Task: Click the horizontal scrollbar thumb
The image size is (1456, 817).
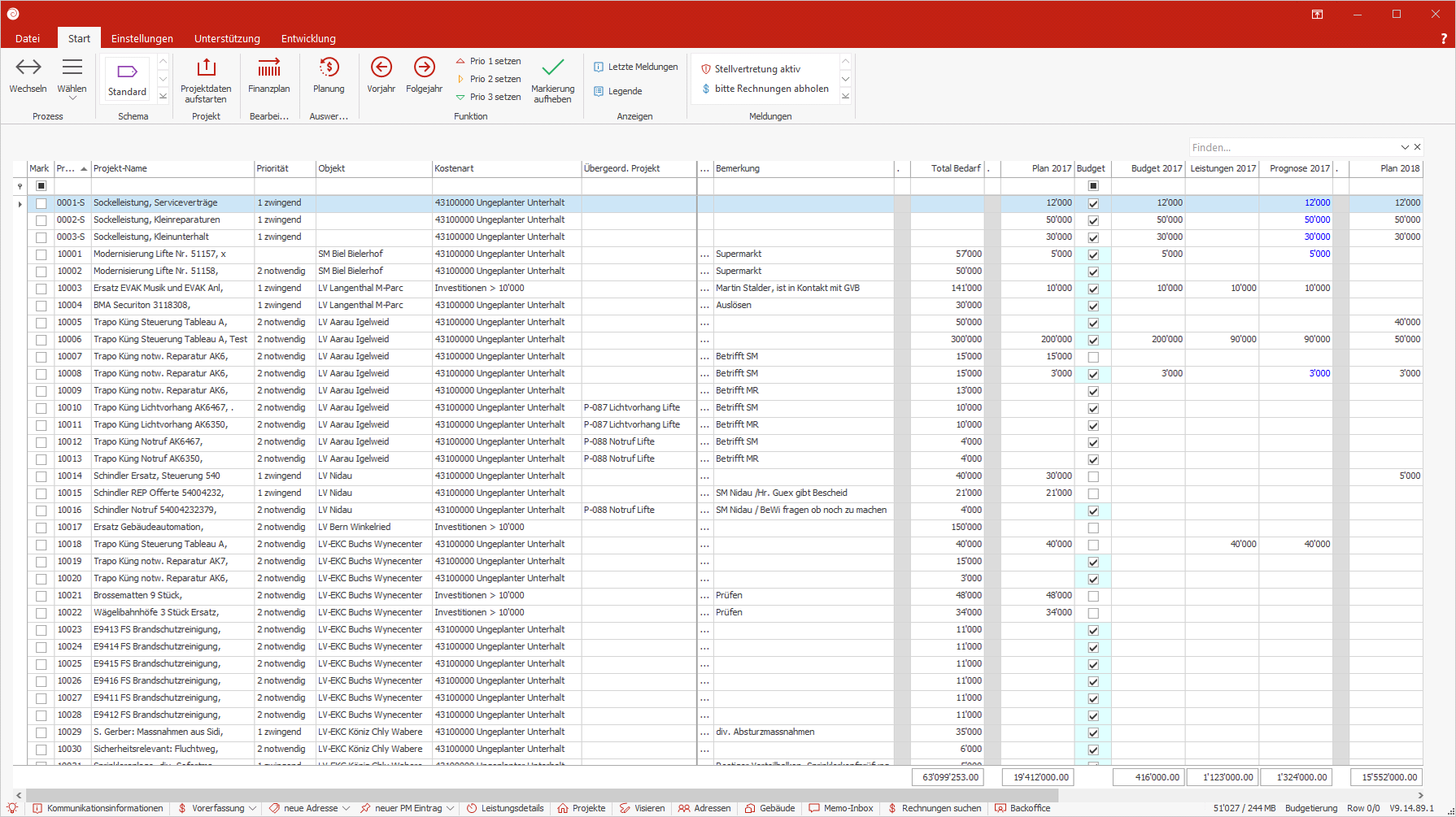Action: pyautogui.click(x=543, y=795)
